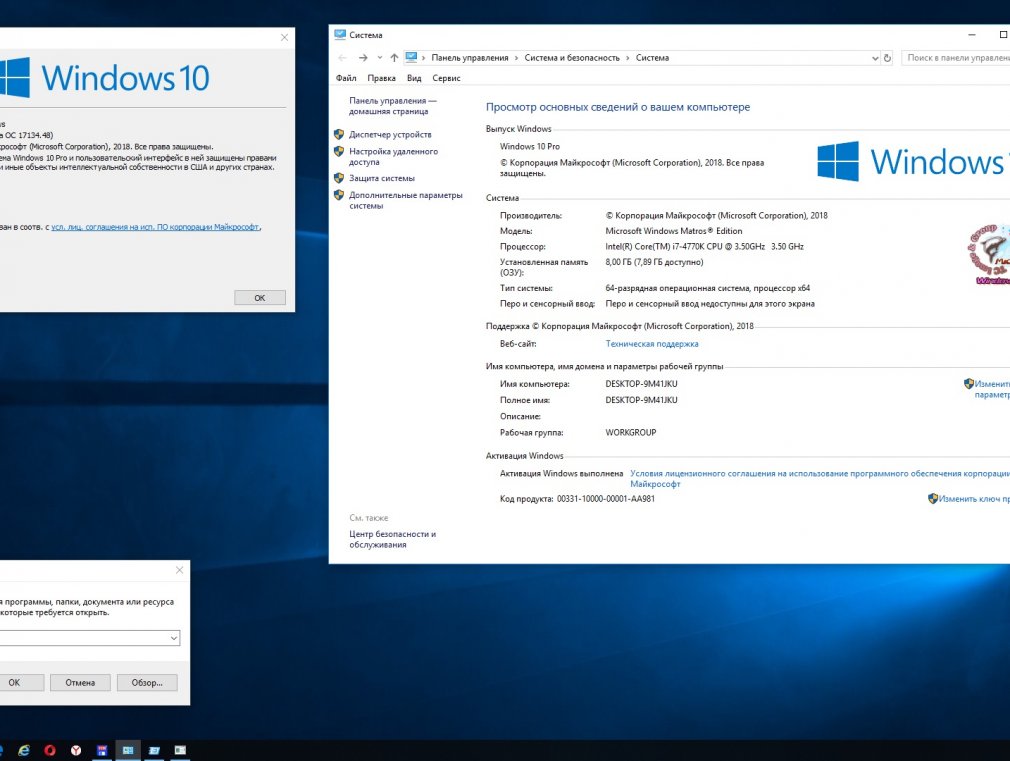The width and height of the screenshot is (1010, 761).
Task: Click Изменить параметры link near computer name
Action: point(992,389)
